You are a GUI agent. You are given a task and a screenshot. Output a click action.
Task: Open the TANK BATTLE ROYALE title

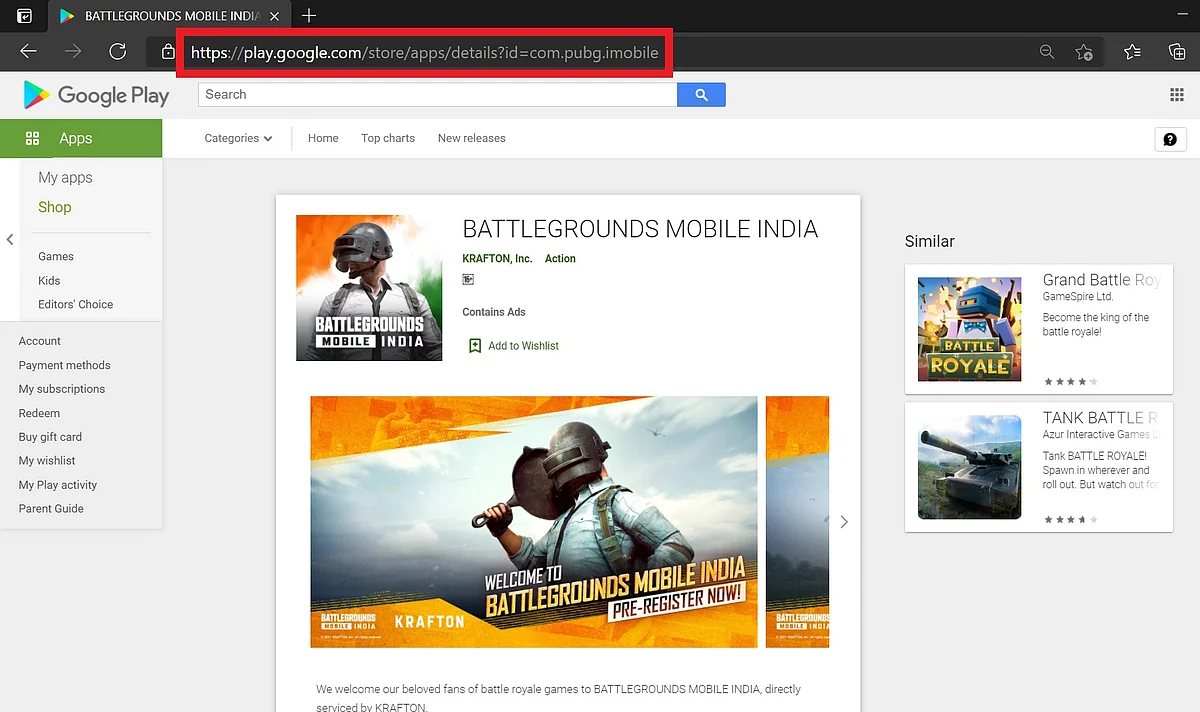click(1100, 418)
